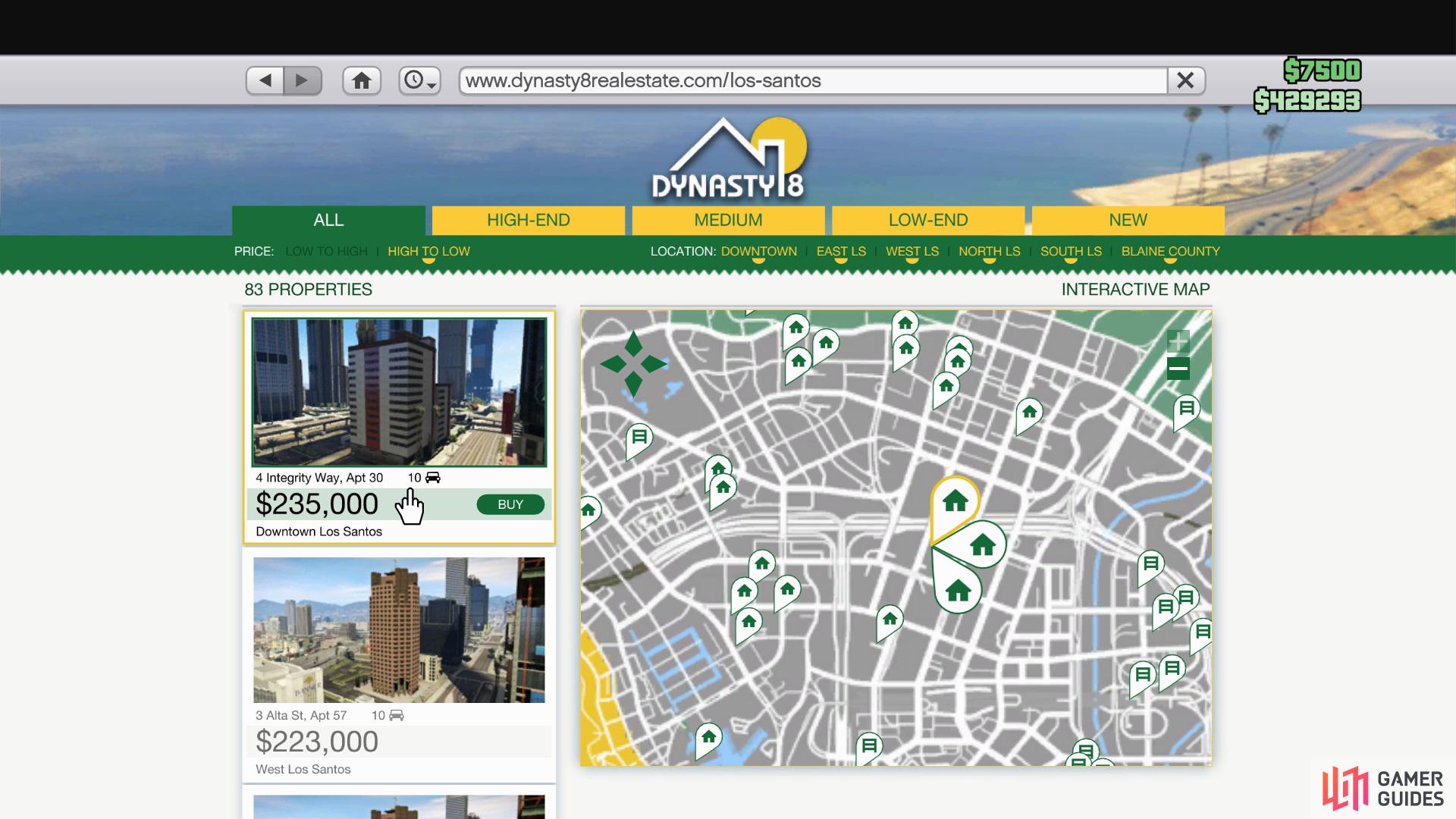Open the 4 Integrity Way building photo
The height and width of the screenshot is (819, 1456).
399,392
